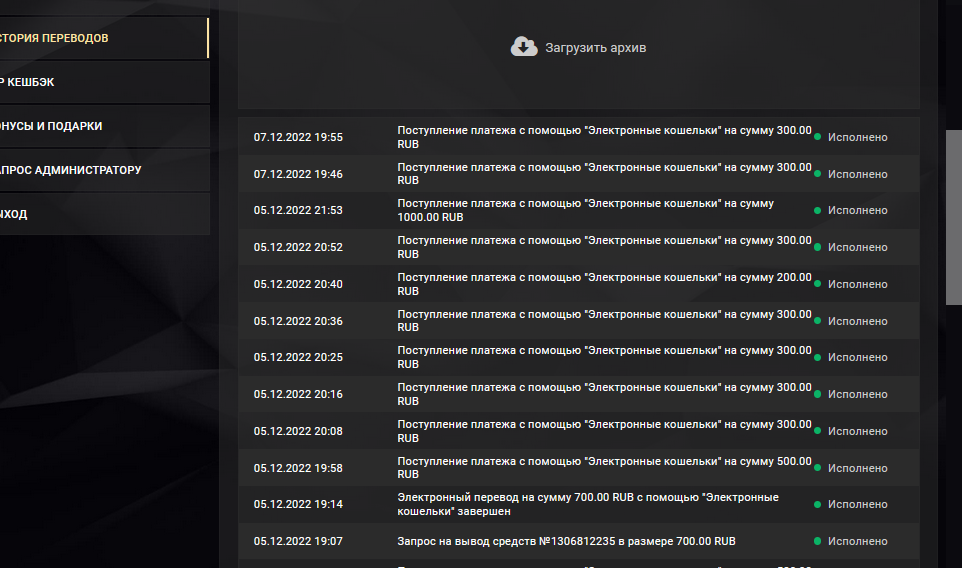Click "Исполнено" status in 05.12.2022 20:25 row
Screen dimensions: 962x568
click(x=858, y=357)
